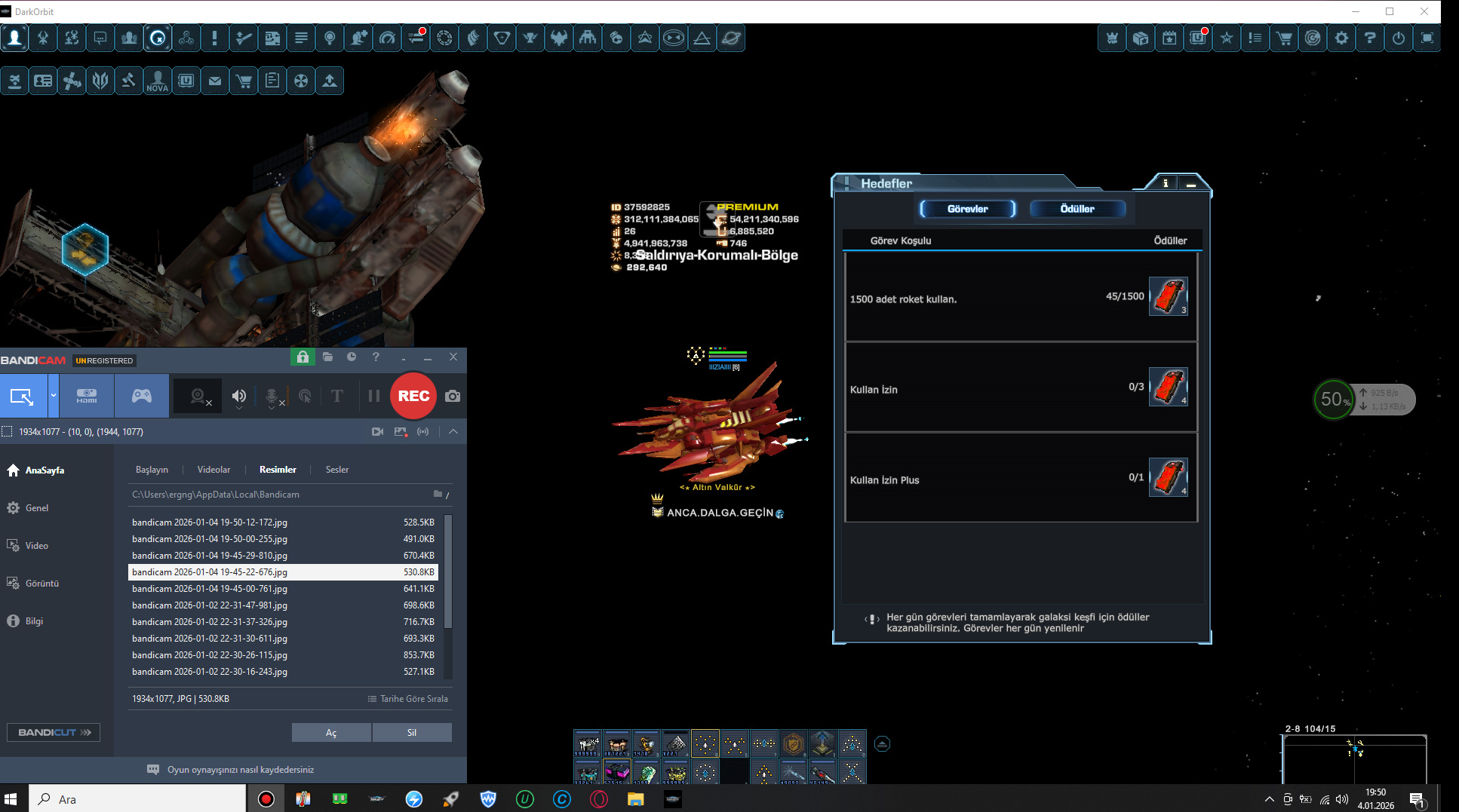Click the NOVA icon in the second toolbar row
Viewport: 1459px width, 812px height.
click(158, 81)
